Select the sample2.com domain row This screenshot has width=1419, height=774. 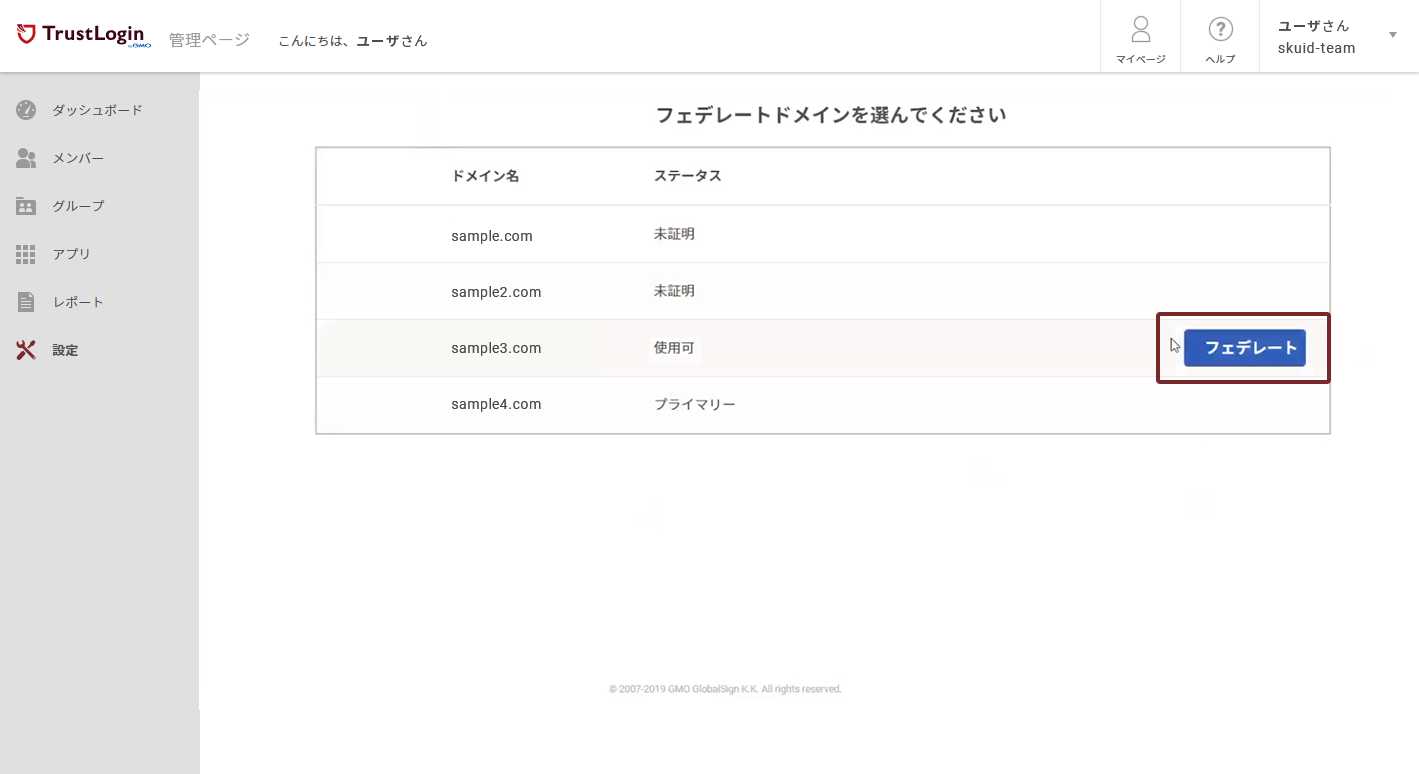coord(495,292)
